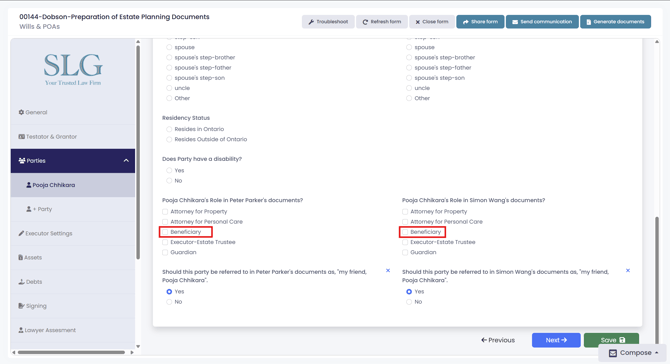
Task: Go to Previous page
Action: pyautogui.click(x=498, y=340)
